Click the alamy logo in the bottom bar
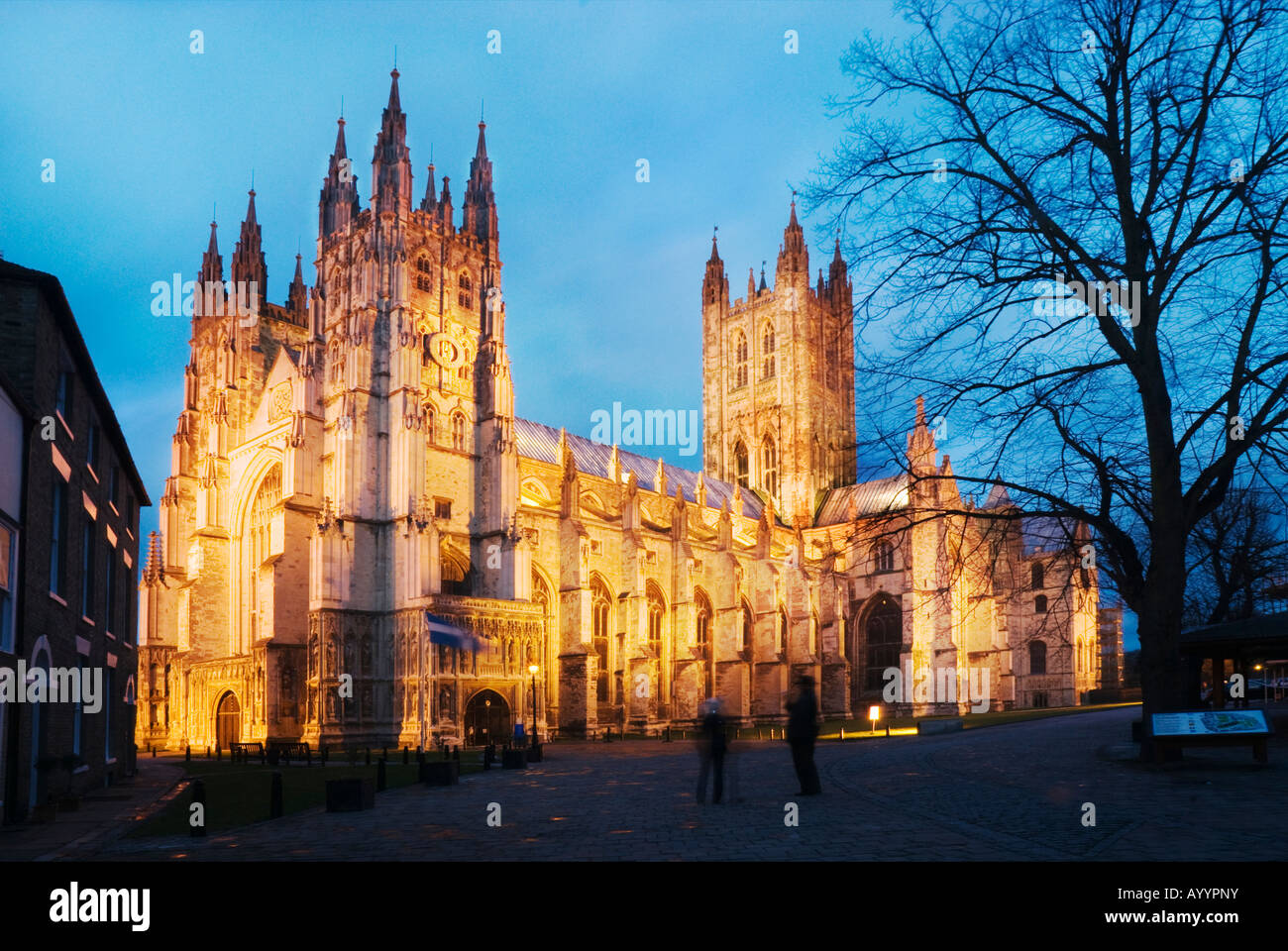 [x=99, y=906]
